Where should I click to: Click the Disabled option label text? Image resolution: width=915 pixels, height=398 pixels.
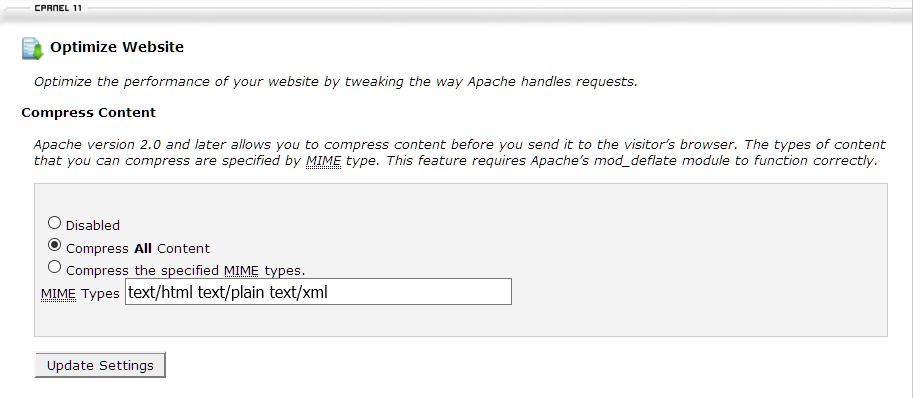[93, 225]
